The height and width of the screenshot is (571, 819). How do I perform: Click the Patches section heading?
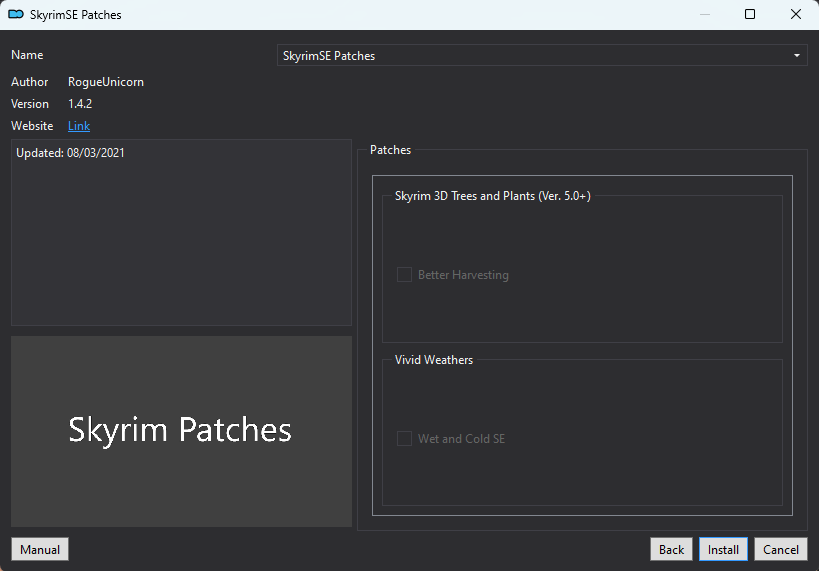[390, 150]
